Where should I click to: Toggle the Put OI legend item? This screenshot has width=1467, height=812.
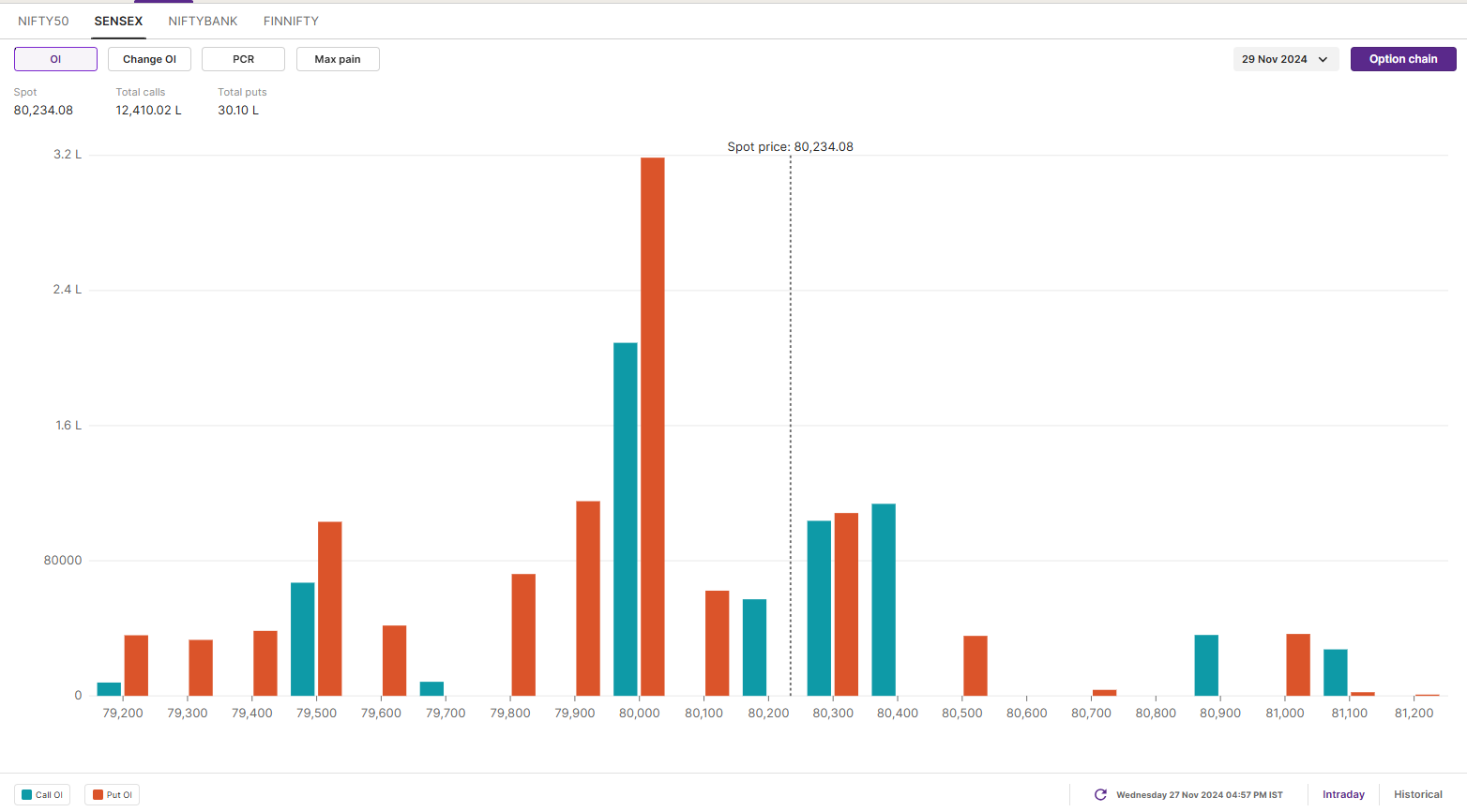click(x=113, y=795)
